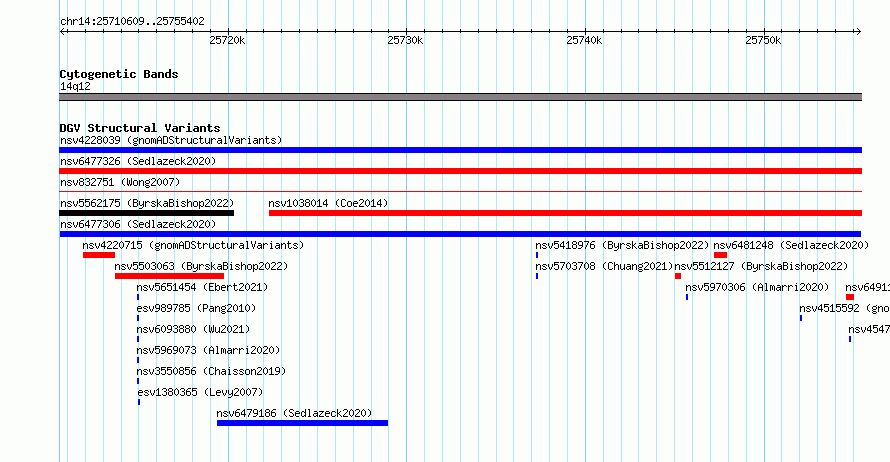Open the nsv5512127 (ByrskaBishop2022) label

click(761, 266)
